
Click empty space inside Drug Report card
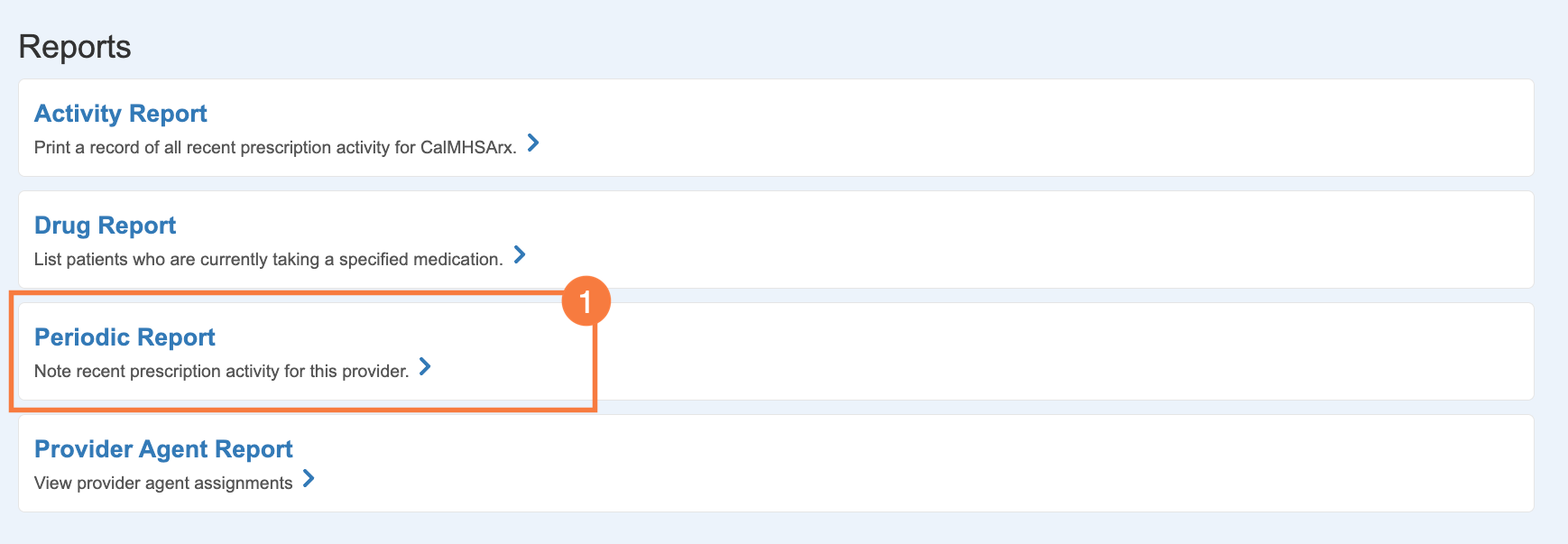pyautogui.click(x=992, y=240)
